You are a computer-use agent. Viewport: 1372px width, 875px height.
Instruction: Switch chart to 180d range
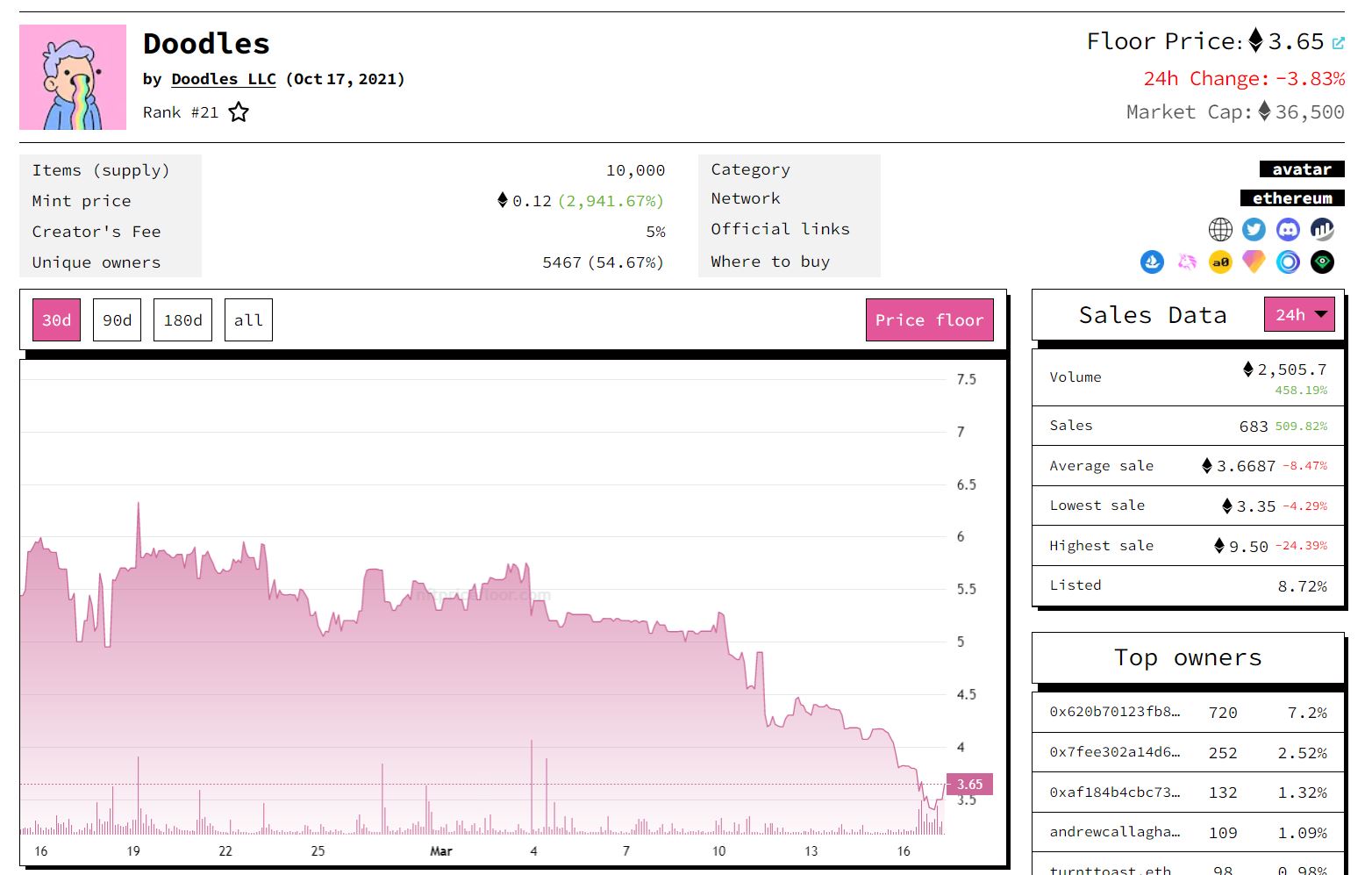(182, 320)
